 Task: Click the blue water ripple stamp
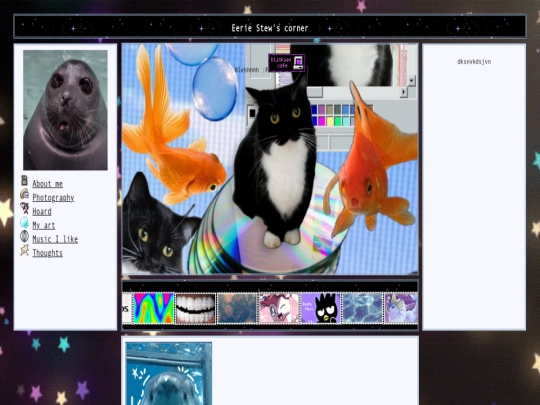363,308
